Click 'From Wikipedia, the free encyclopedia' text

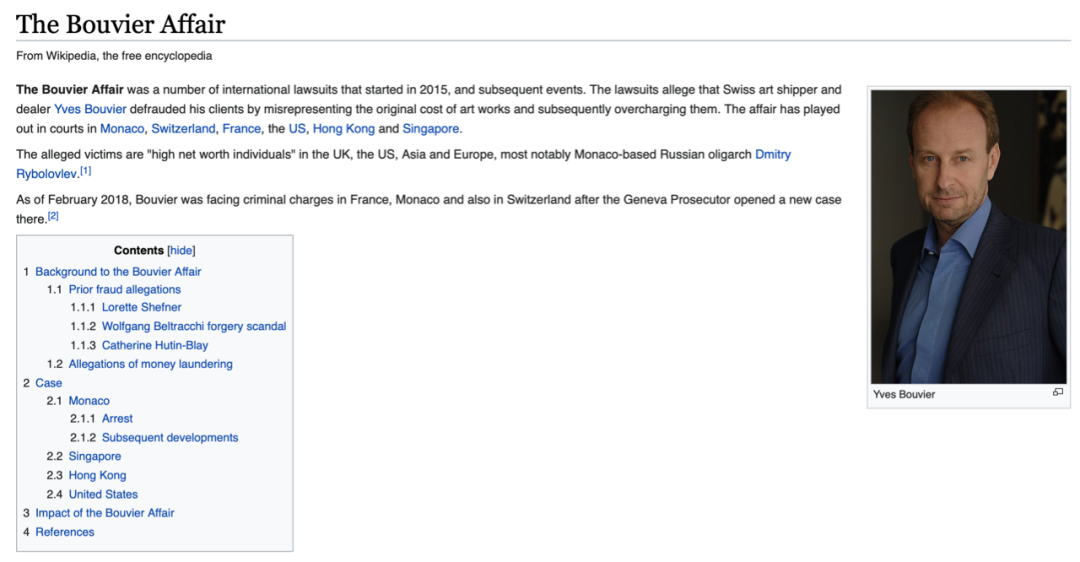coord(114,56)
